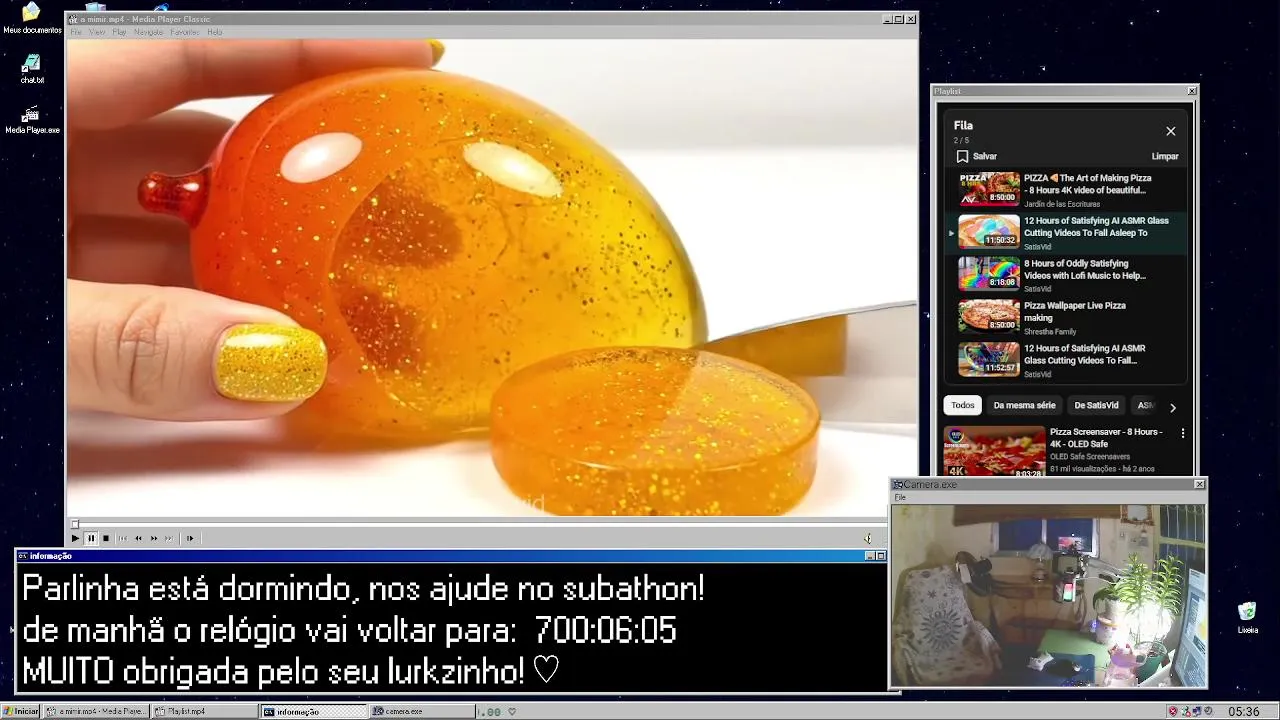Click channel name 'Shrestha Family'
This screenshot has height=720, width=1280.
tap(1049, 332)
